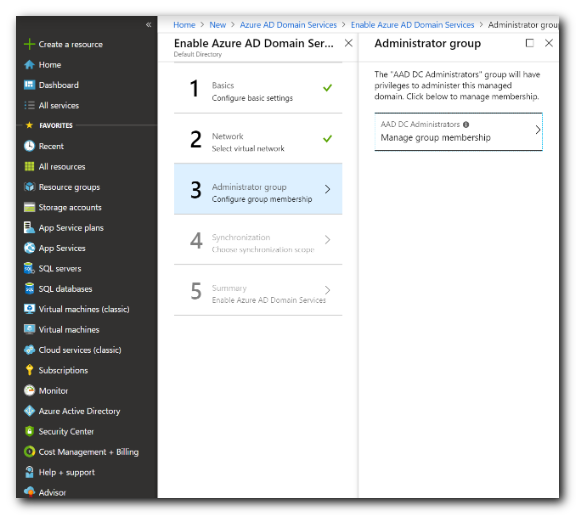Select step 4 Synchronization
576x515 pixels.
[258, 240]
